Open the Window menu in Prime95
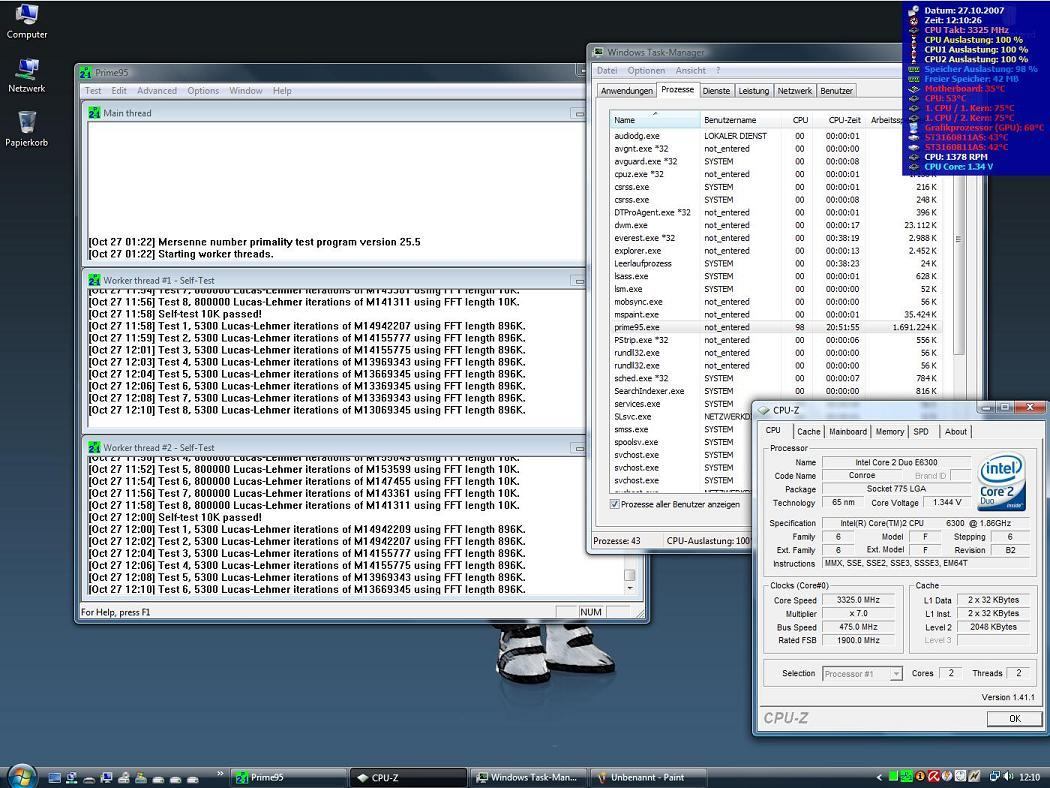1050x788 pixels. click(x=246, y=90)
